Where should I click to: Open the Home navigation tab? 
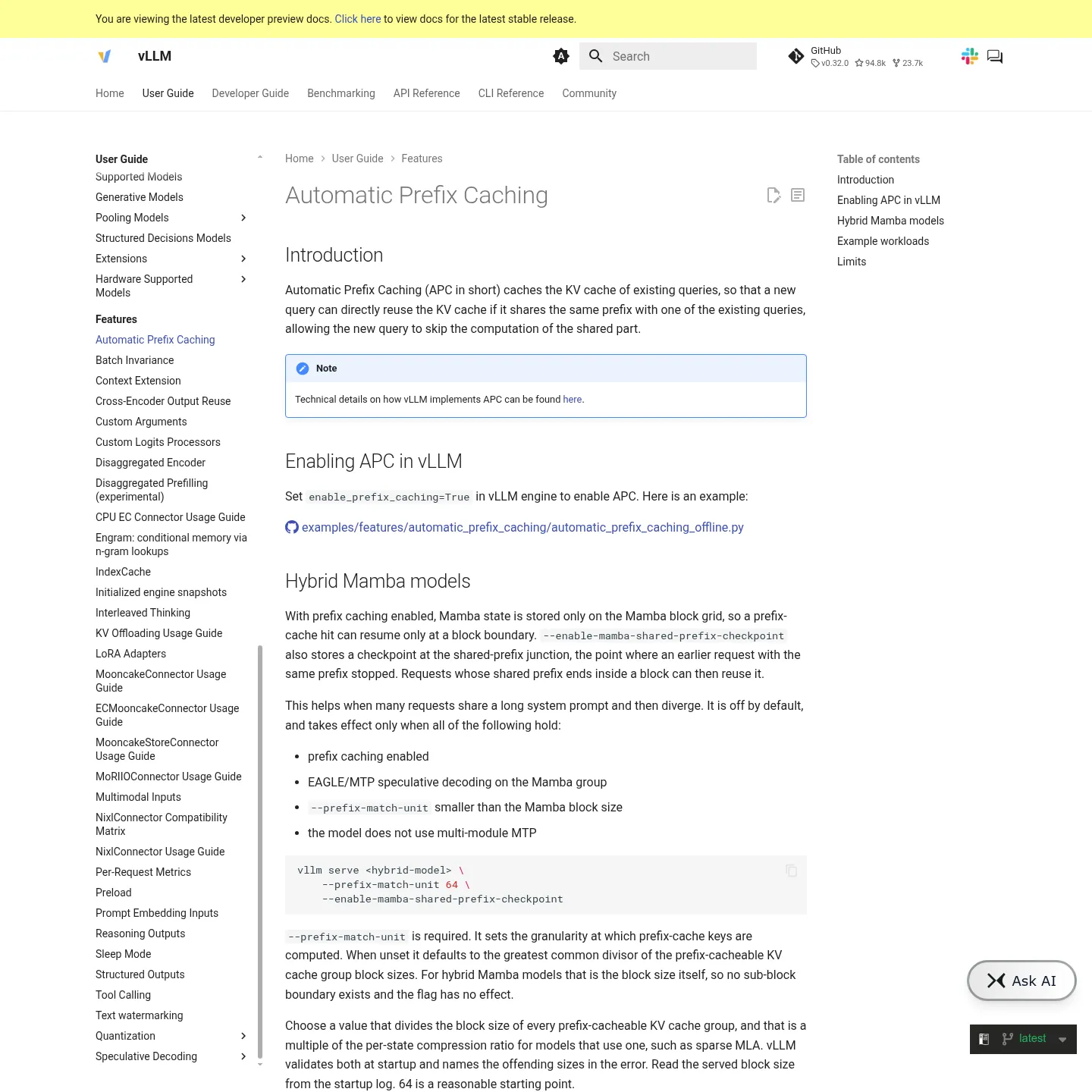coord(110,93)
